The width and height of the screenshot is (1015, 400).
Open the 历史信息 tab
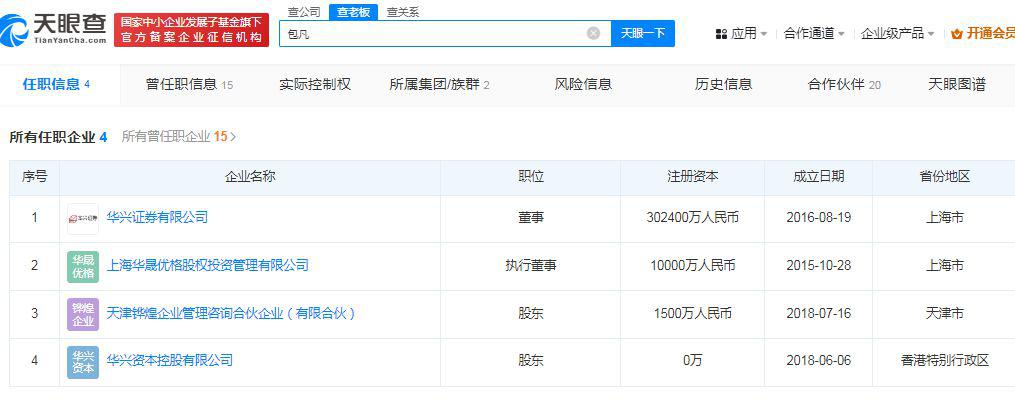pos(724,84)
